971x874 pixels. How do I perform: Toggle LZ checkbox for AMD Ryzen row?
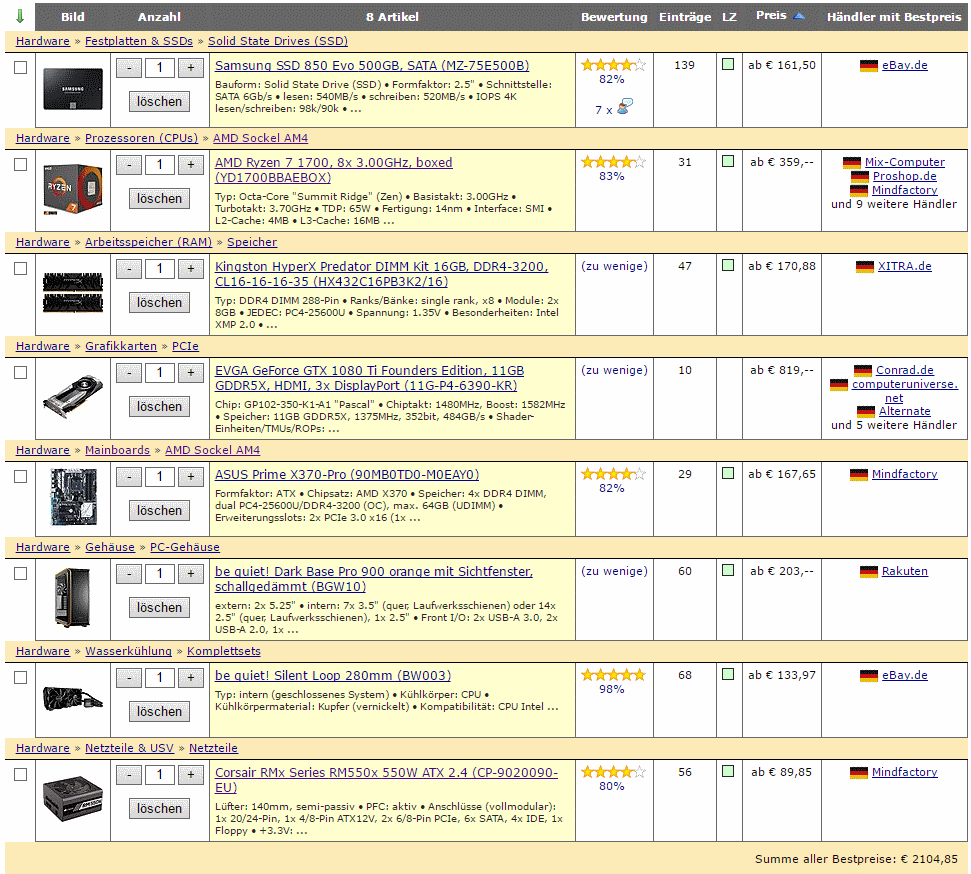[728, 161]
